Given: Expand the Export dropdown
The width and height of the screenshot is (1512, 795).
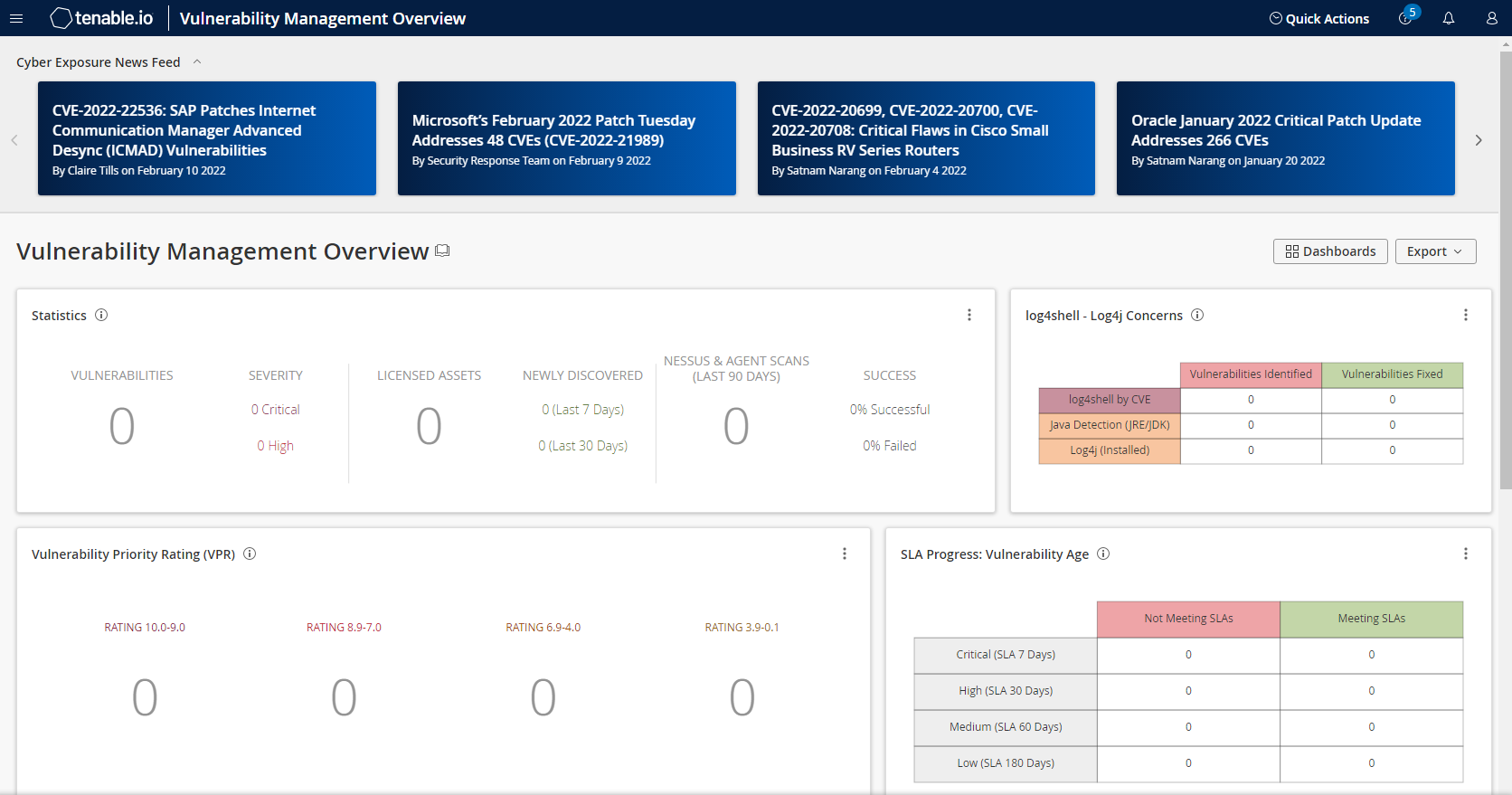Looking at the screenshot, I should tap(1435, 251).
